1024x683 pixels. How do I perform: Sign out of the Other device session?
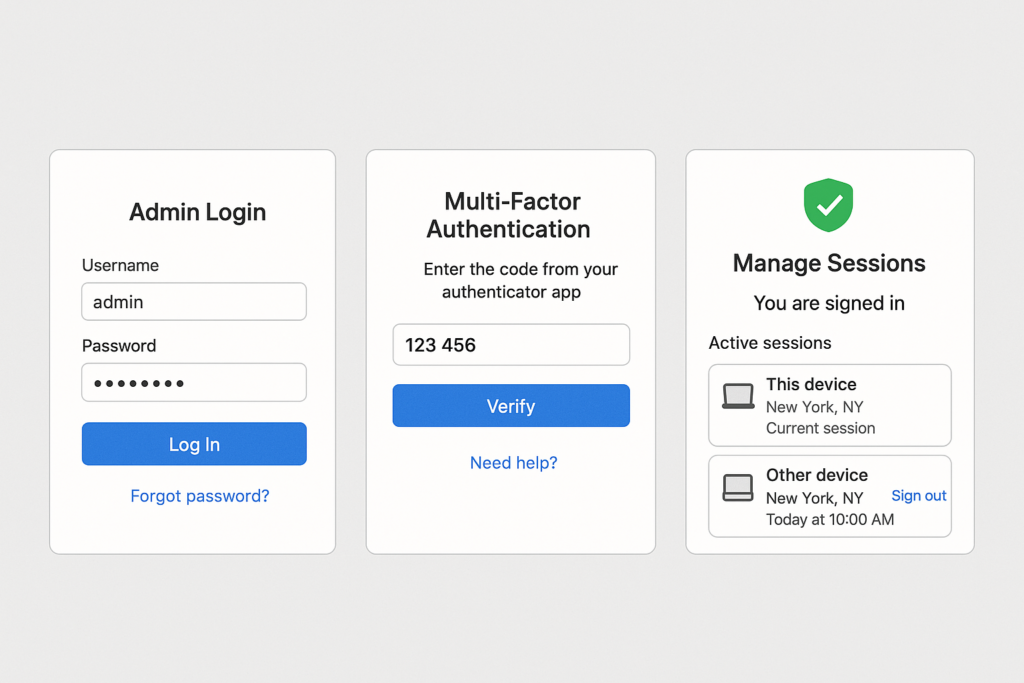(x=918, y=495)
